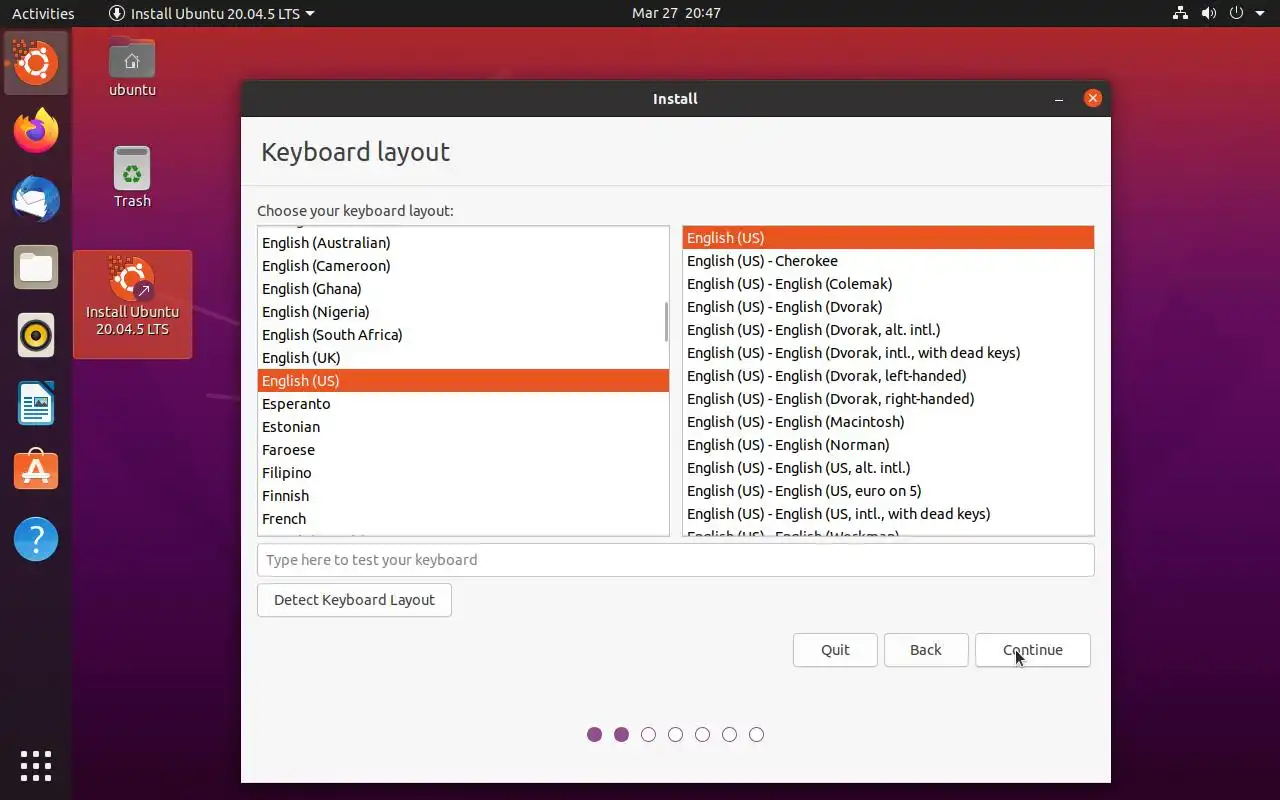
Task: Select English (South Africa) layout
Action: click(x=463, y=335)
